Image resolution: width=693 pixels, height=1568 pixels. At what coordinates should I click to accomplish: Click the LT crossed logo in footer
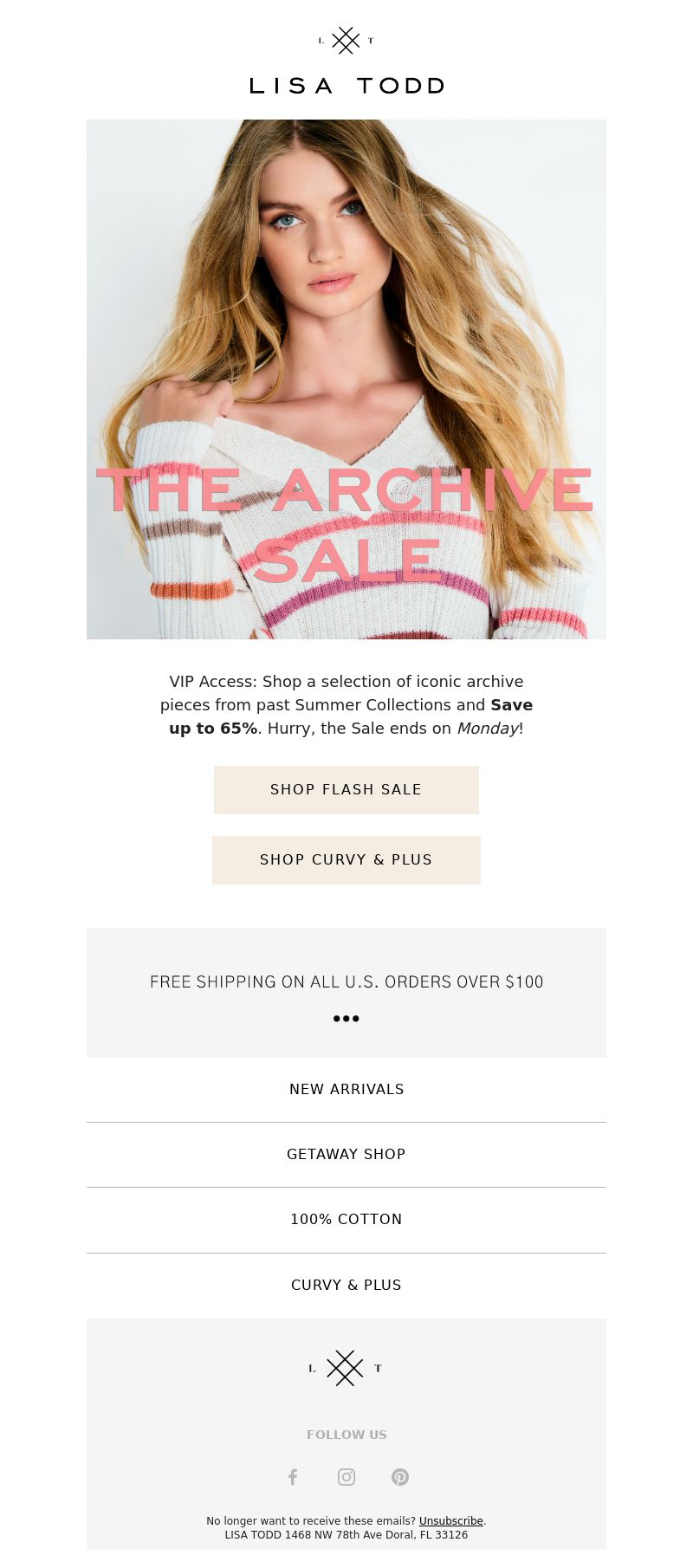[346, 1368]
